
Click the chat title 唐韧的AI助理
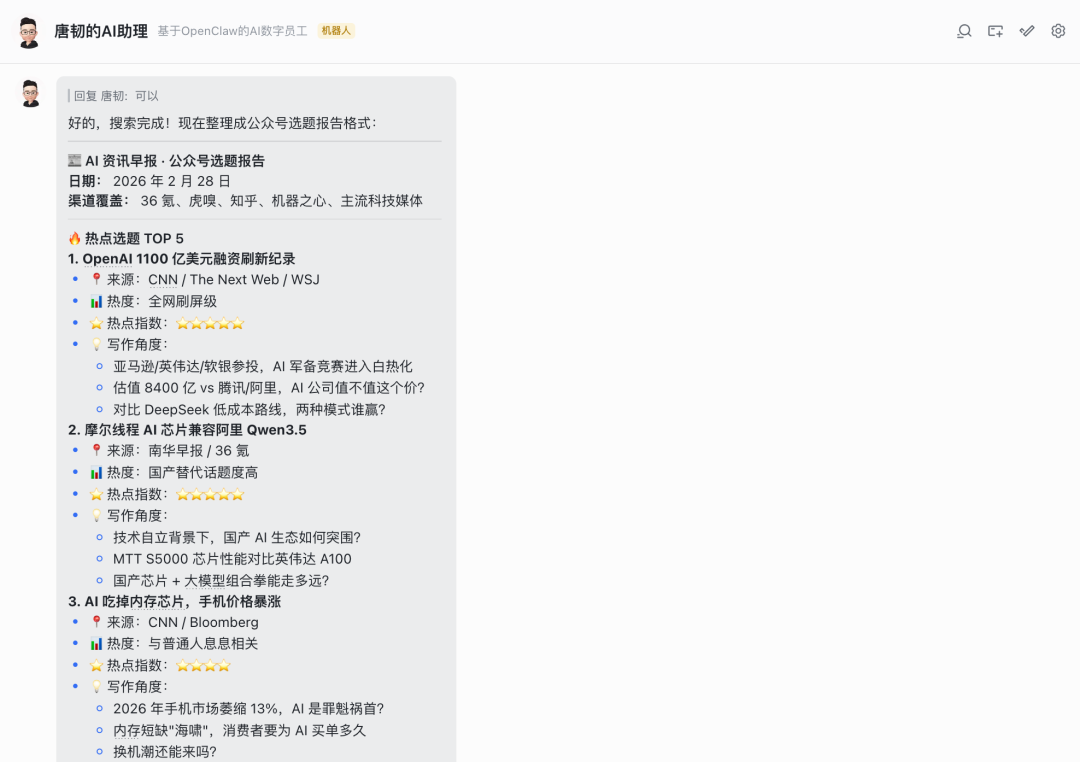[x=101, y=31]
